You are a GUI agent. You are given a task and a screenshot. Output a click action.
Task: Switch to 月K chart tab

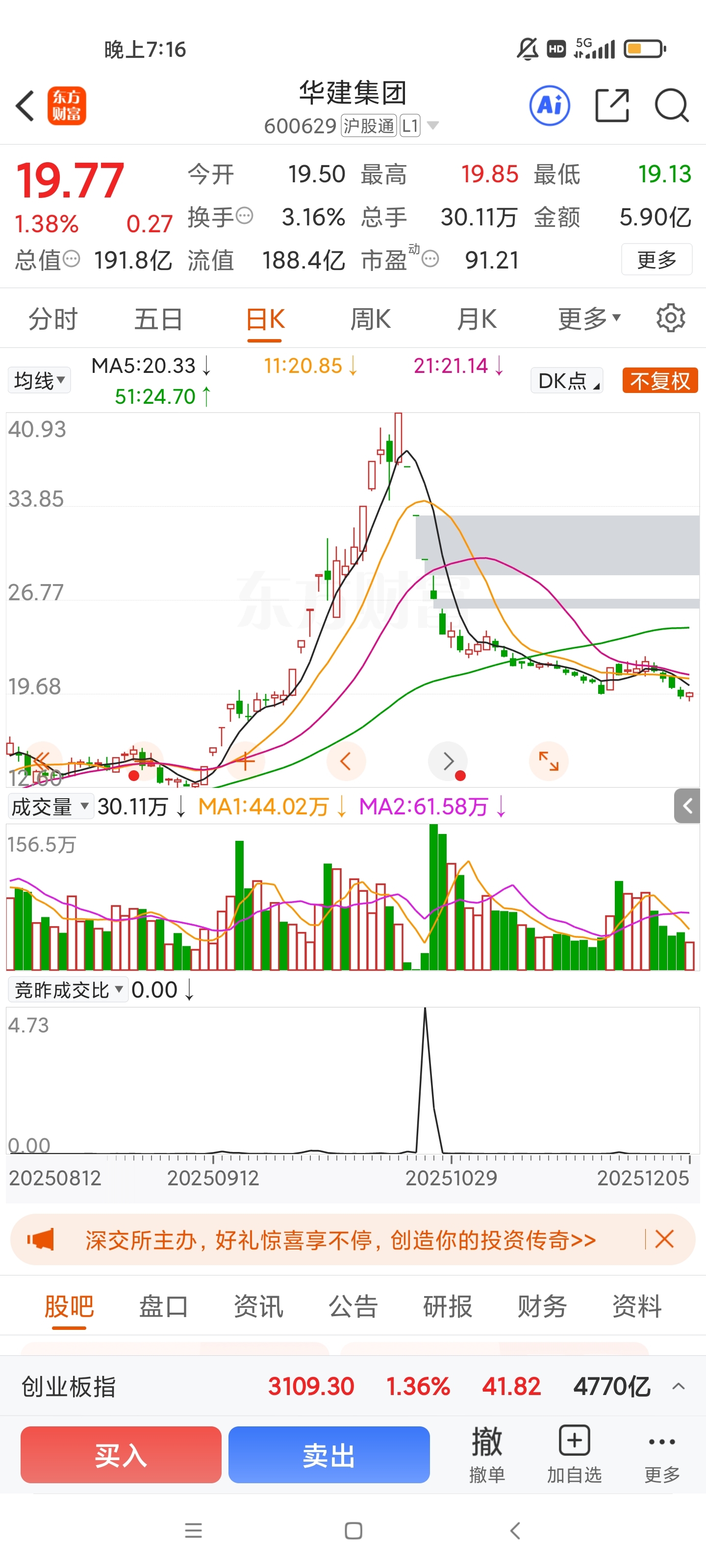477,318
